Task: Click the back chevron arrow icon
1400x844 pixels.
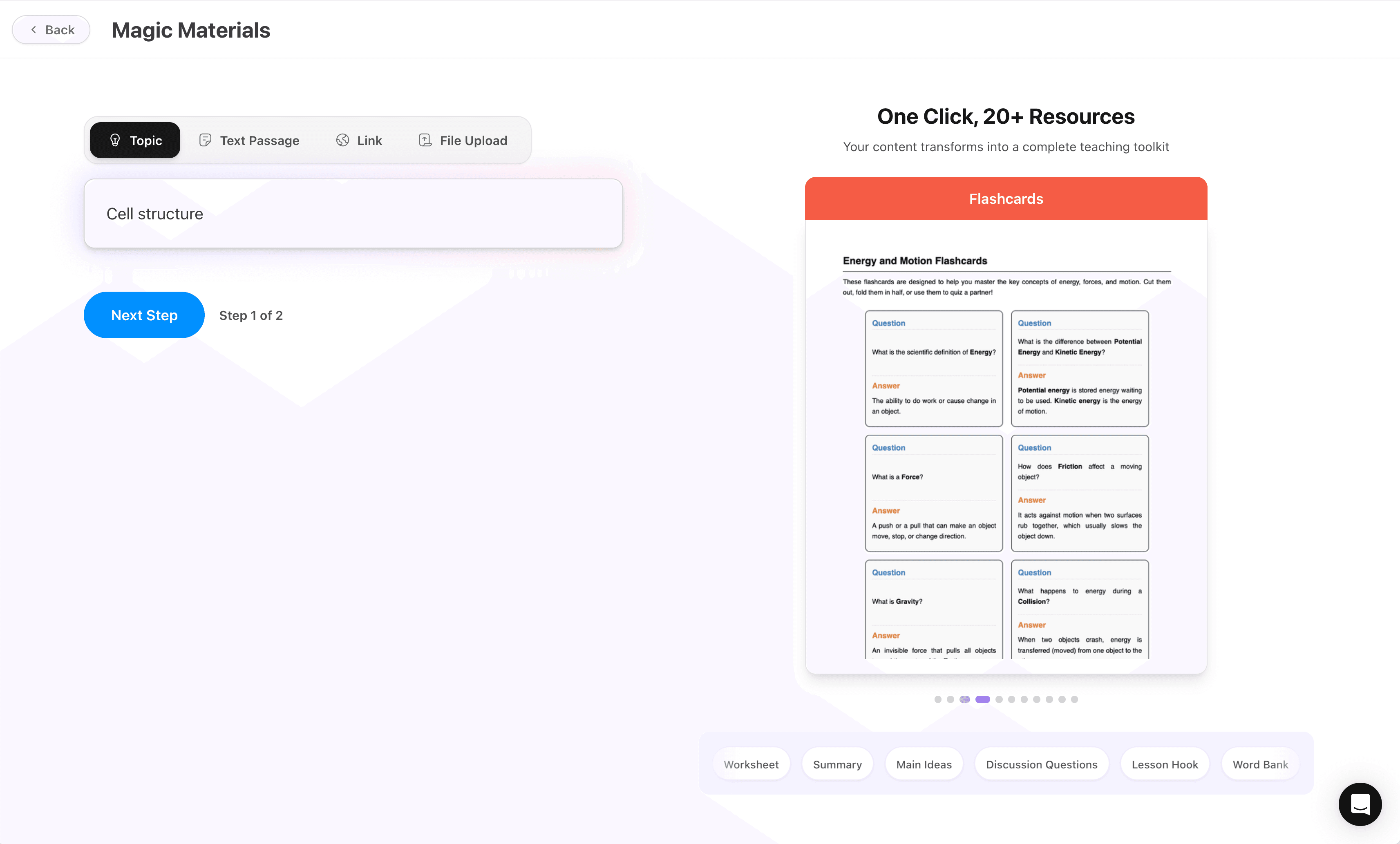Action: pos(34,29)
